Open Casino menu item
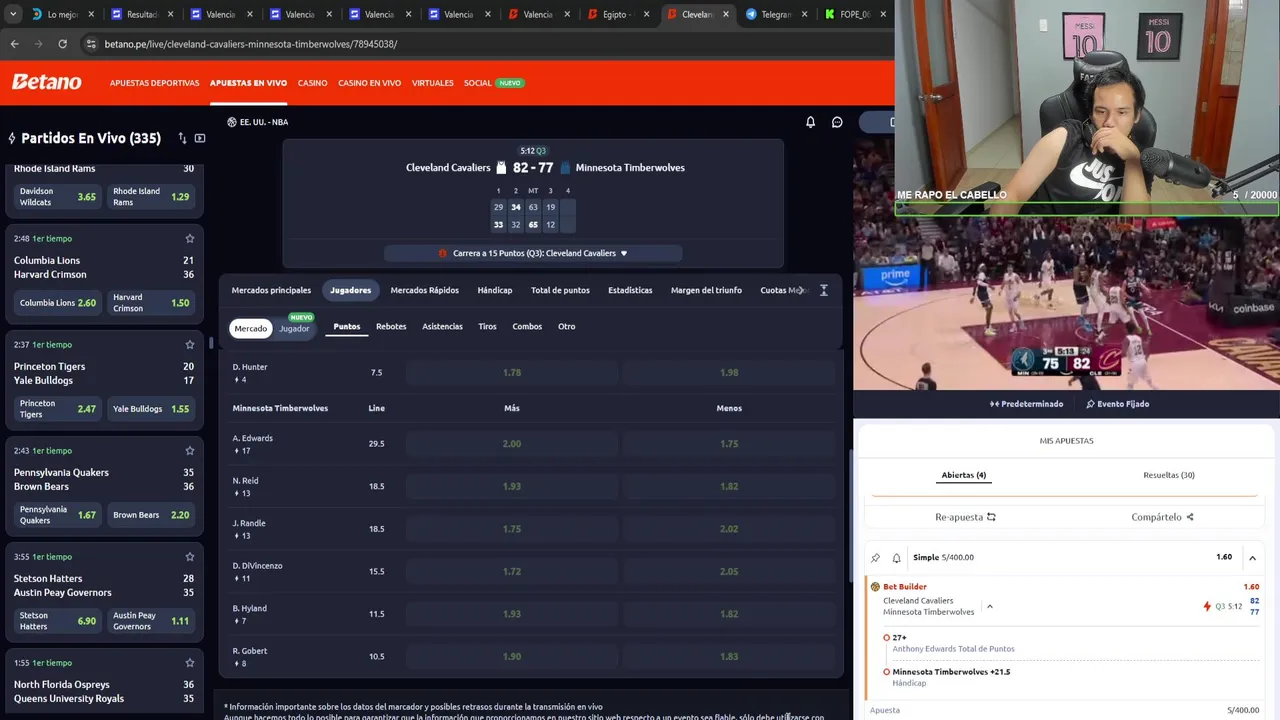 tap(312, 83)
